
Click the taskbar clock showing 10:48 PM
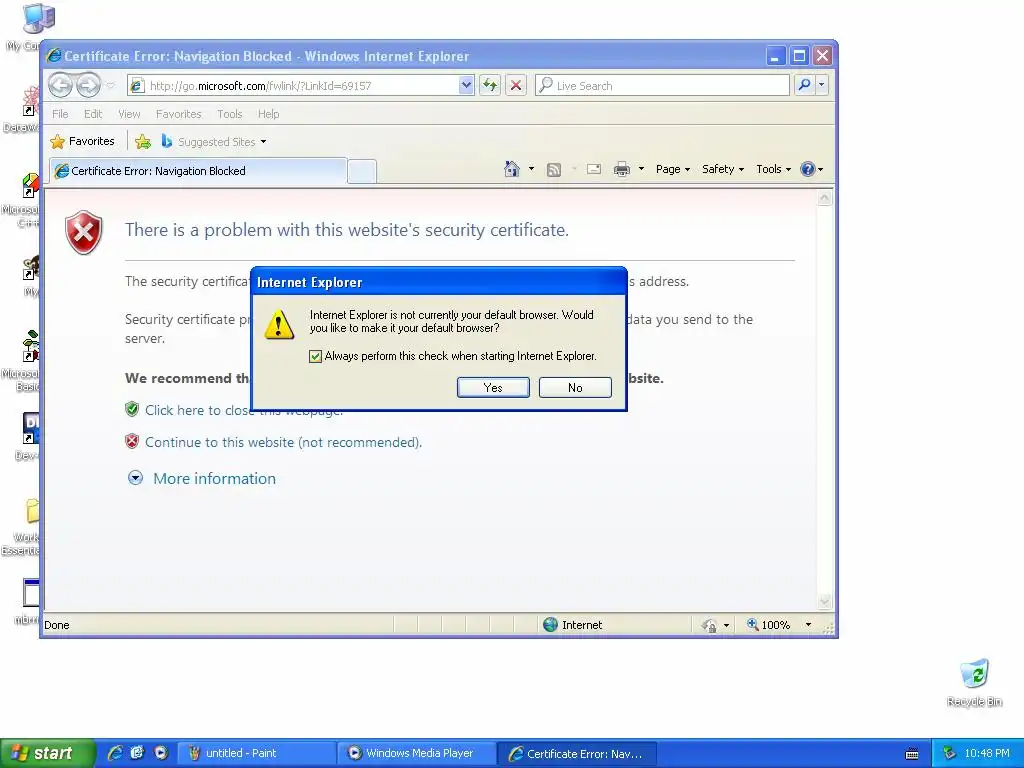tap(987, 754)
